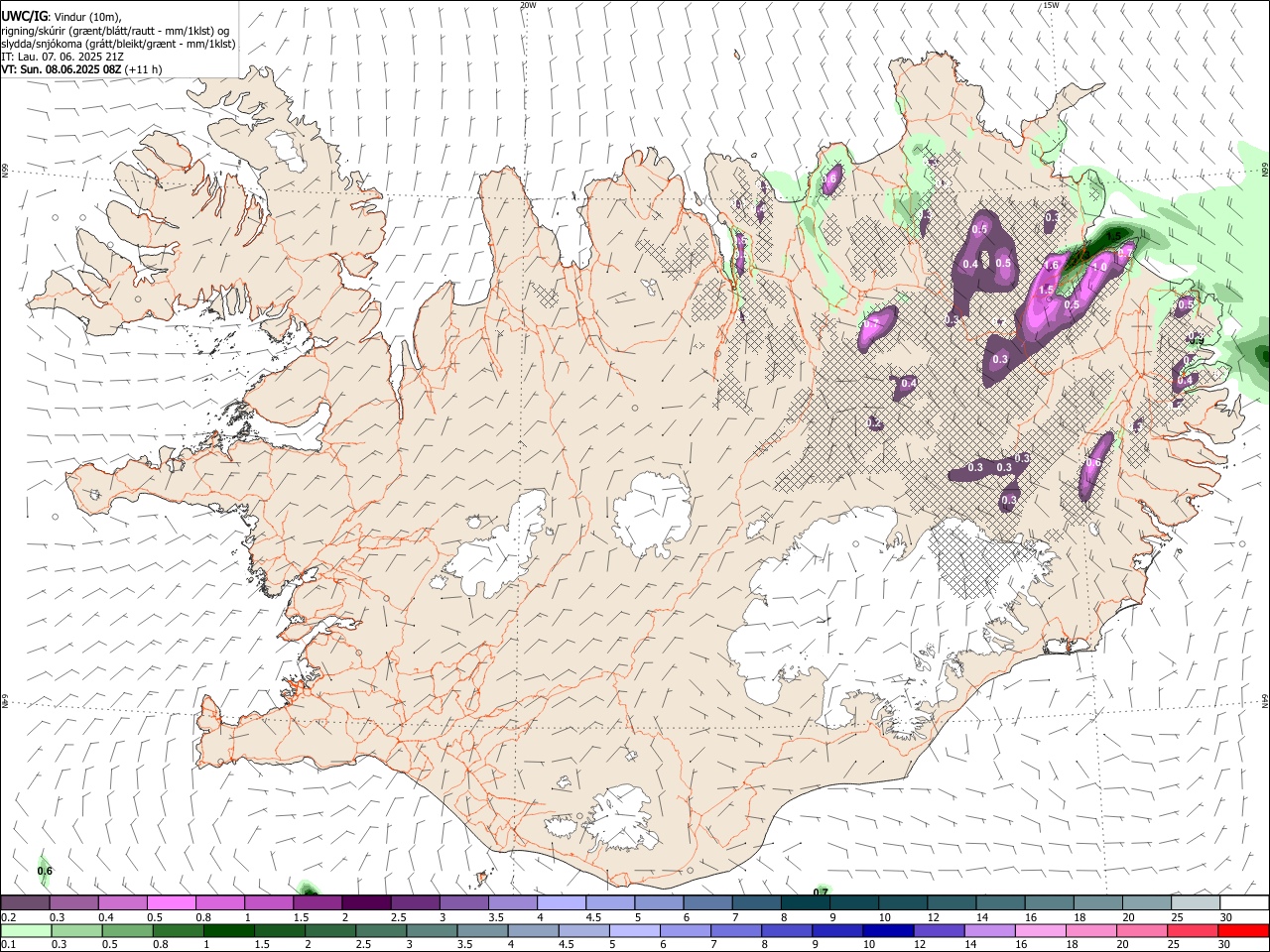Select the pale green 0.1 swatch, bottom row
The image size is (1270, 952).
coord(26,931)
